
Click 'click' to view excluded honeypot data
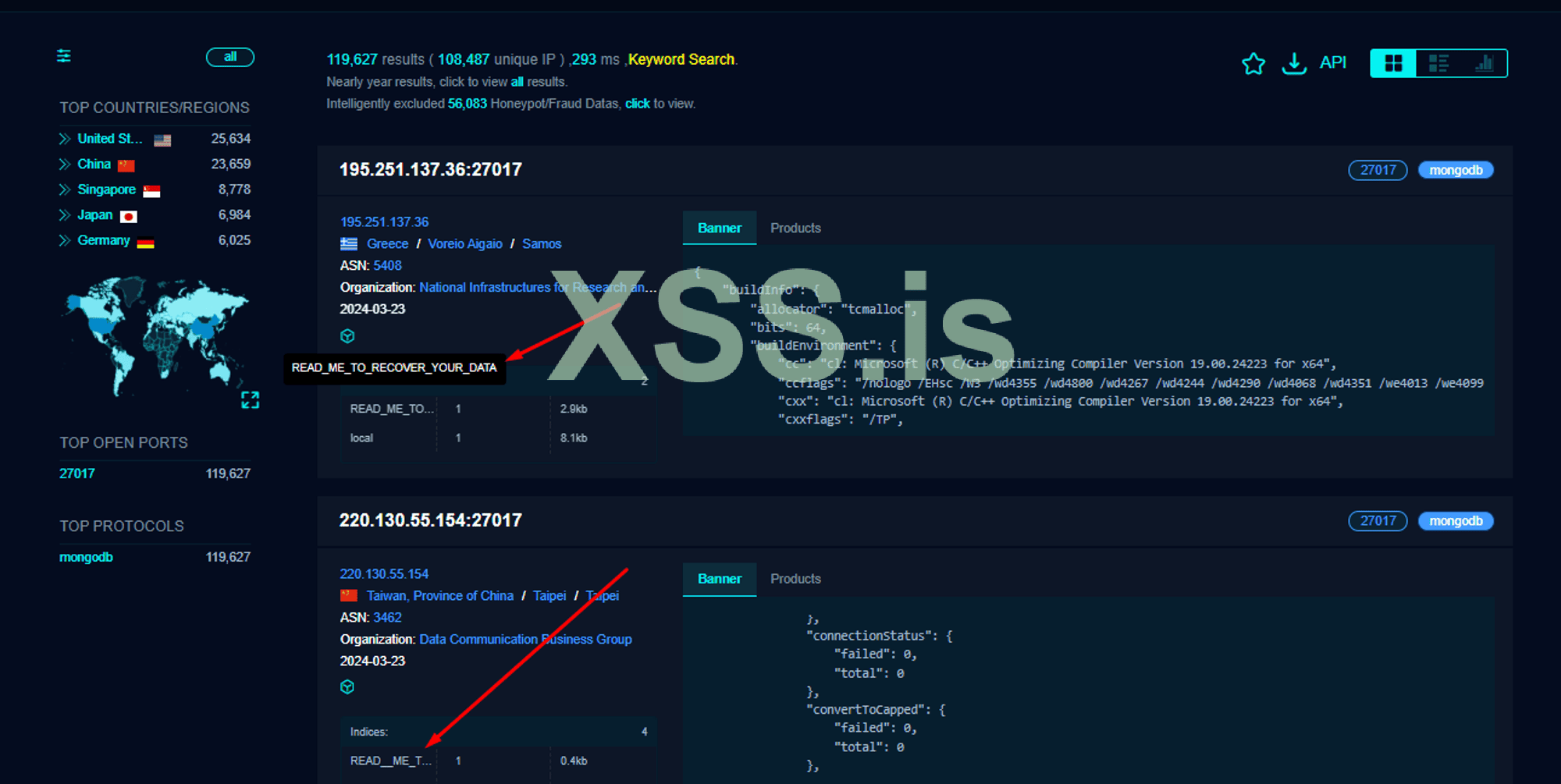pyautogui.click(x=638, y=104)
